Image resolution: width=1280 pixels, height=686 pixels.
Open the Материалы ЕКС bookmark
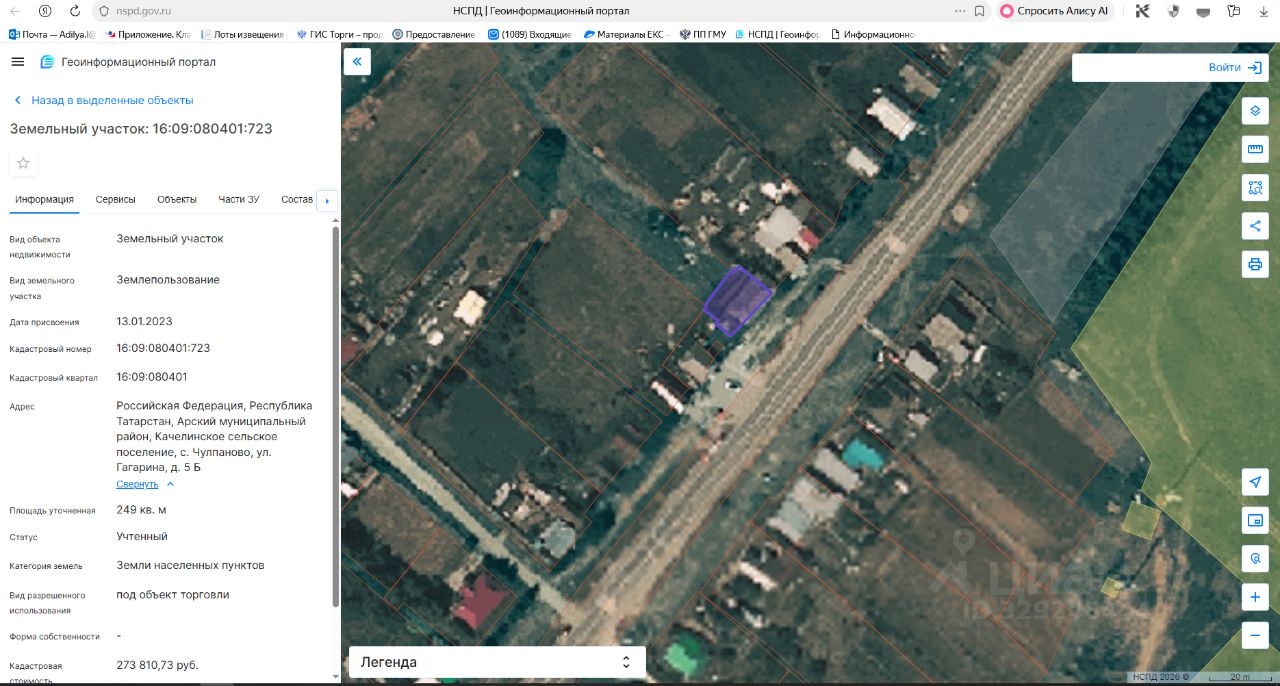click(626, 34)
